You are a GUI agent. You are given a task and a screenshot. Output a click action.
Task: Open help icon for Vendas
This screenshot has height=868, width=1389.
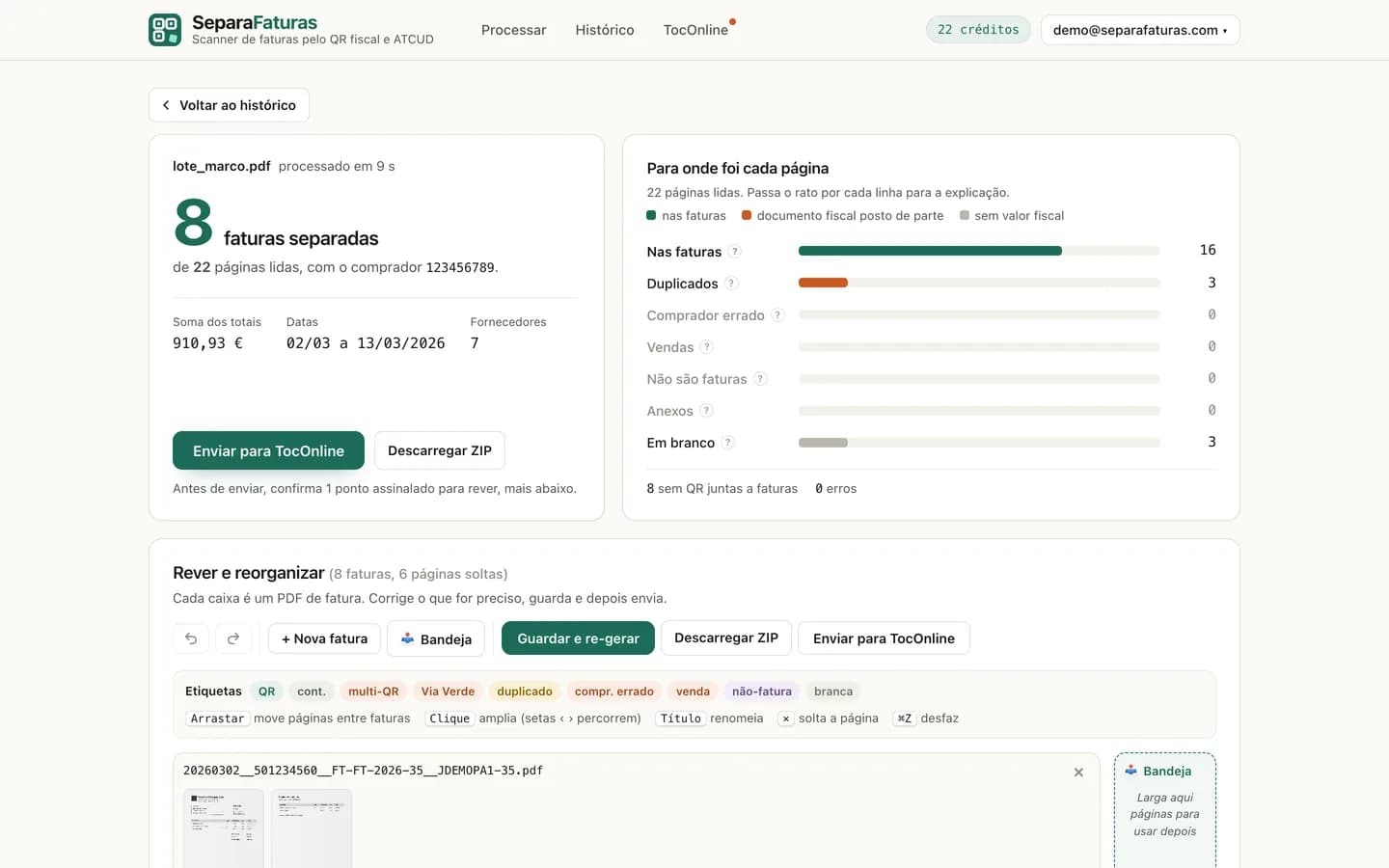pos(706,347)
